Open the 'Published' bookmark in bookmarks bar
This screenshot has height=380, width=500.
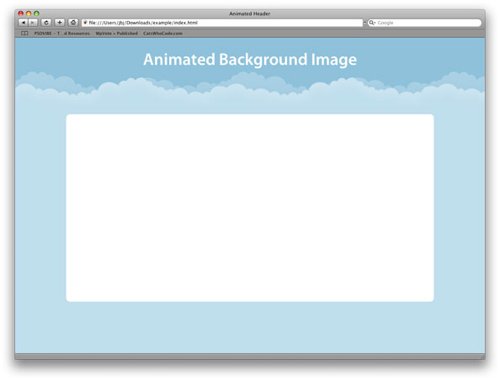(116, 33)
